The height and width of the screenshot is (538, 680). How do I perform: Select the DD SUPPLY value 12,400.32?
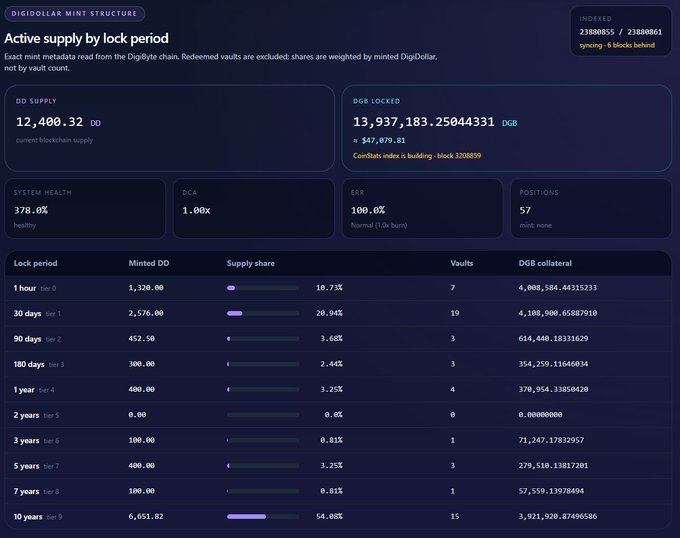pyautogui.click(x=49, y=122)
